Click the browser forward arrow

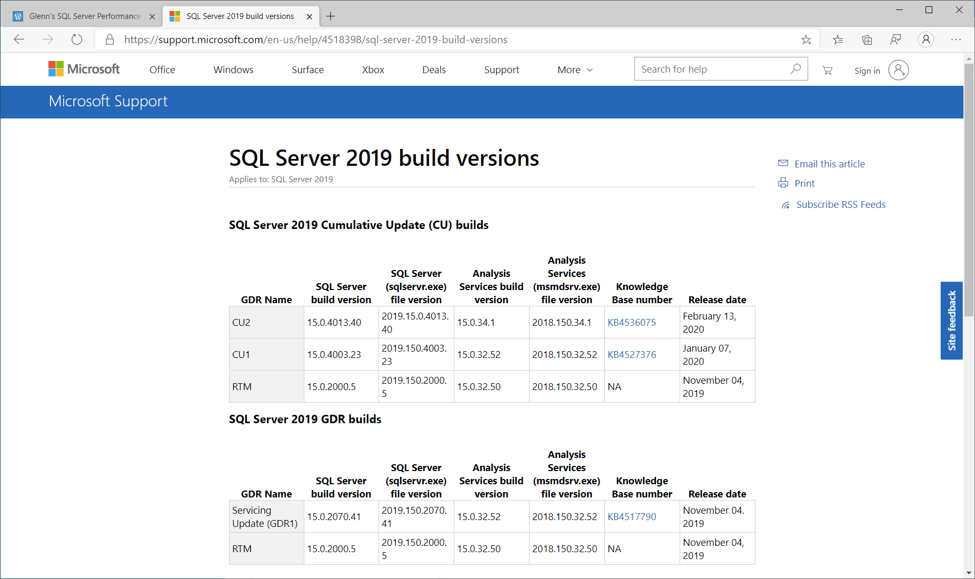(x=48, y=39)
